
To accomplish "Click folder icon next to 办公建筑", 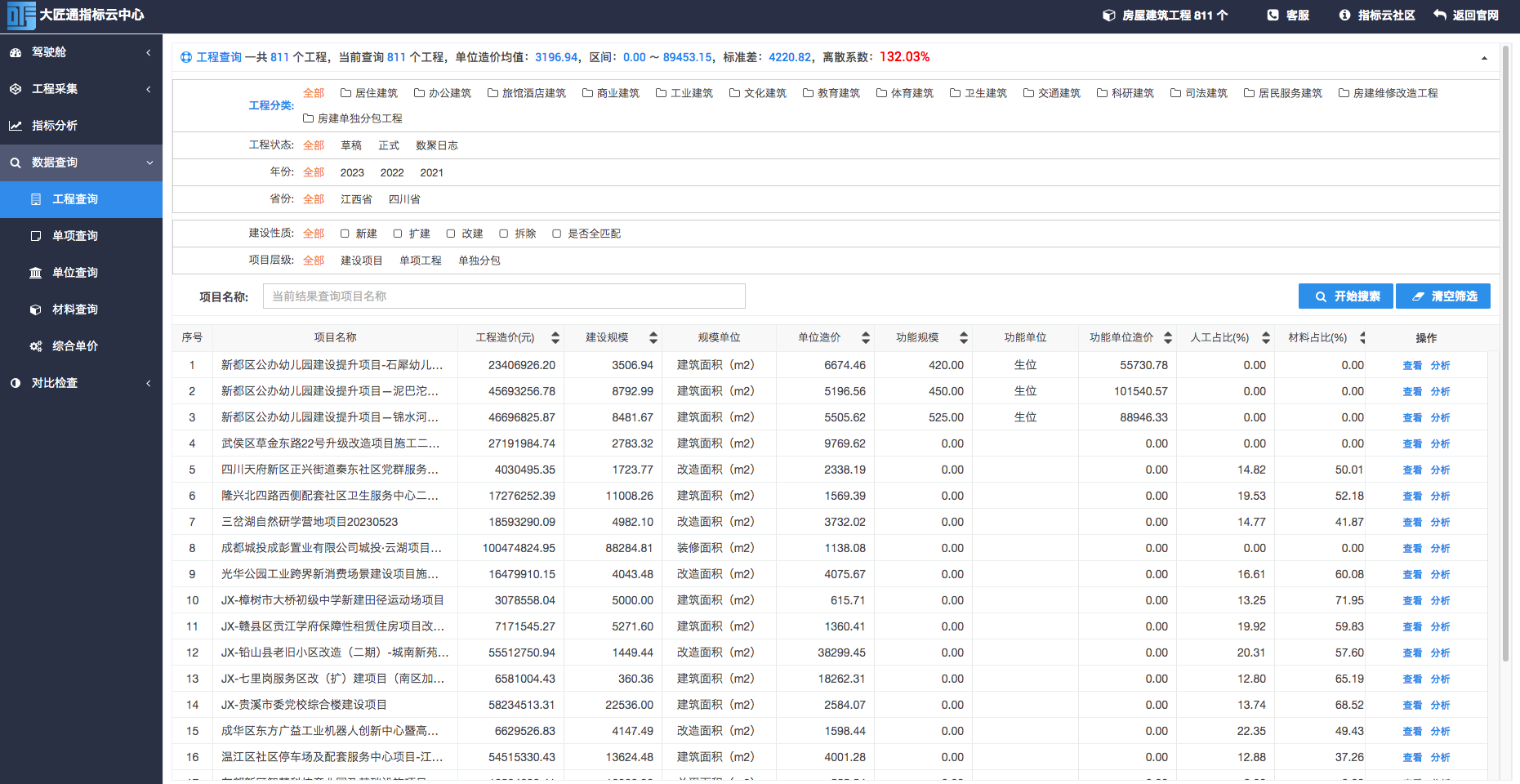I will (x=419, y=93).
